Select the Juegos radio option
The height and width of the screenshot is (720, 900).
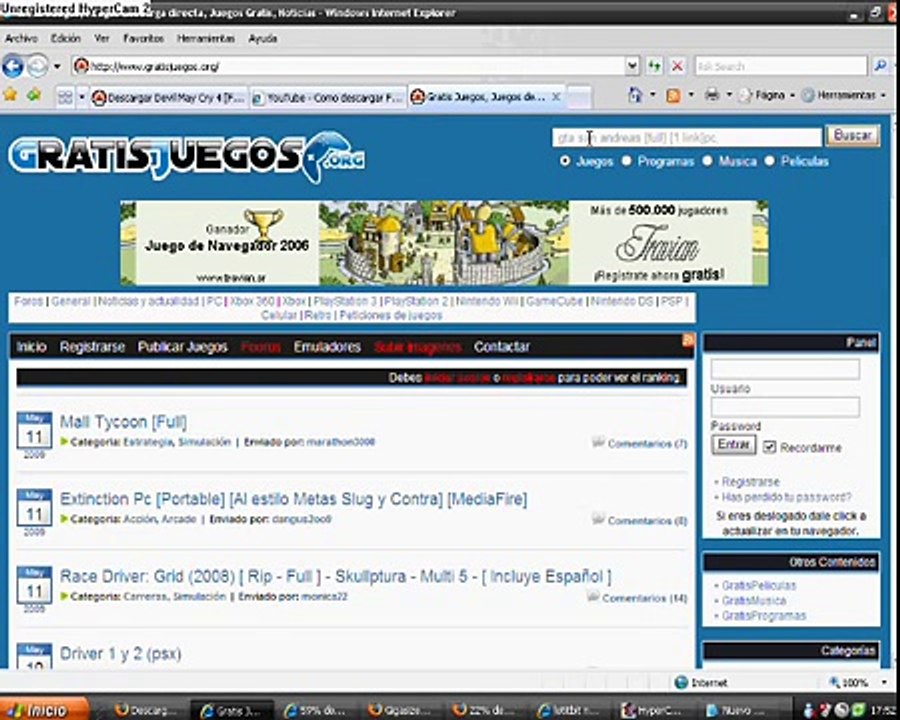pos(565,161)
